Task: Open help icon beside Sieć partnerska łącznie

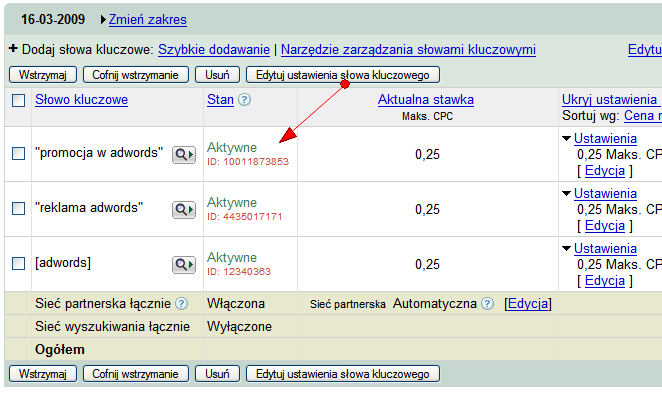Action: pos(182,304)
